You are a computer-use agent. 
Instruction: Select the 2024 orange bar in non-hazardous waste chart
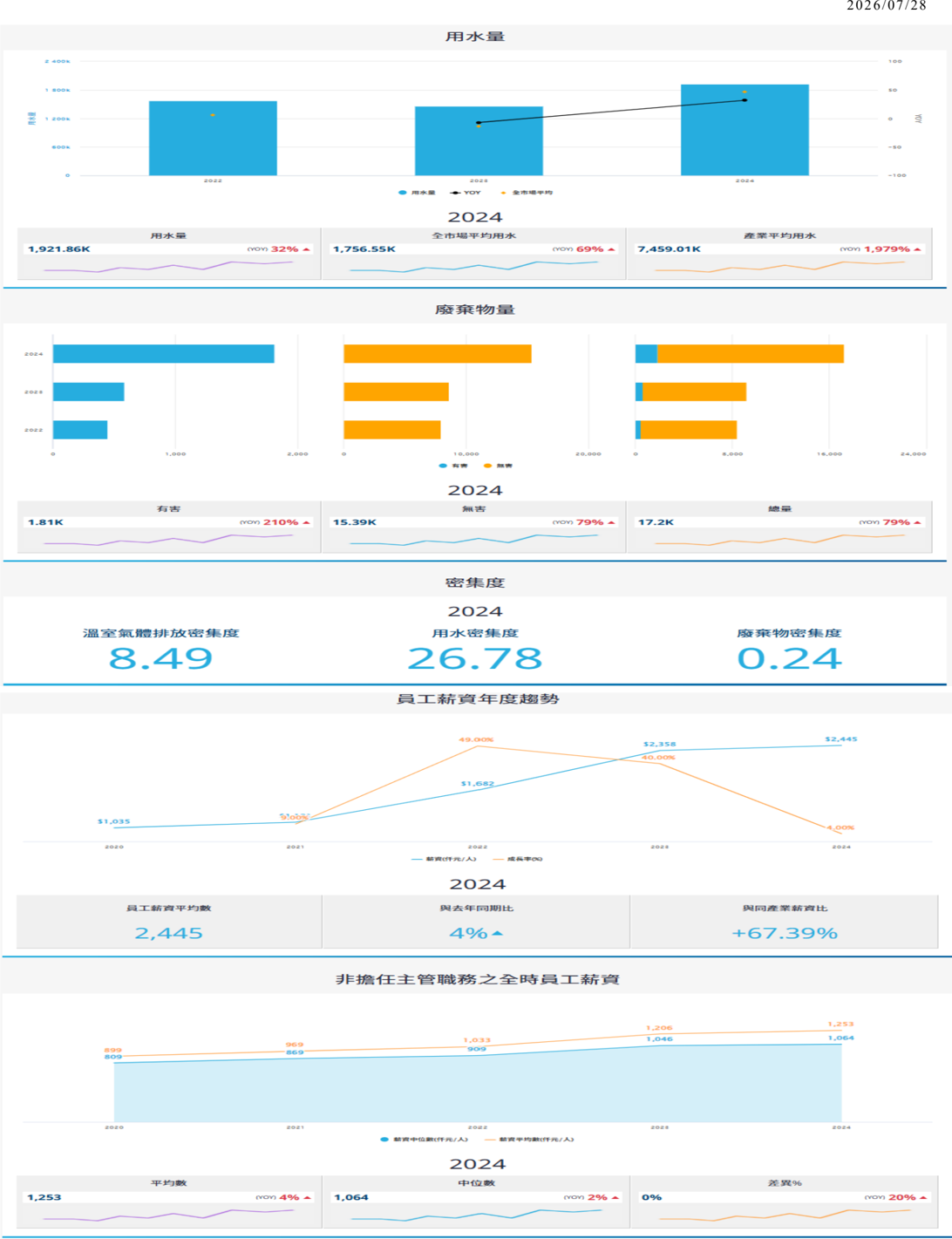click(438, 353)
